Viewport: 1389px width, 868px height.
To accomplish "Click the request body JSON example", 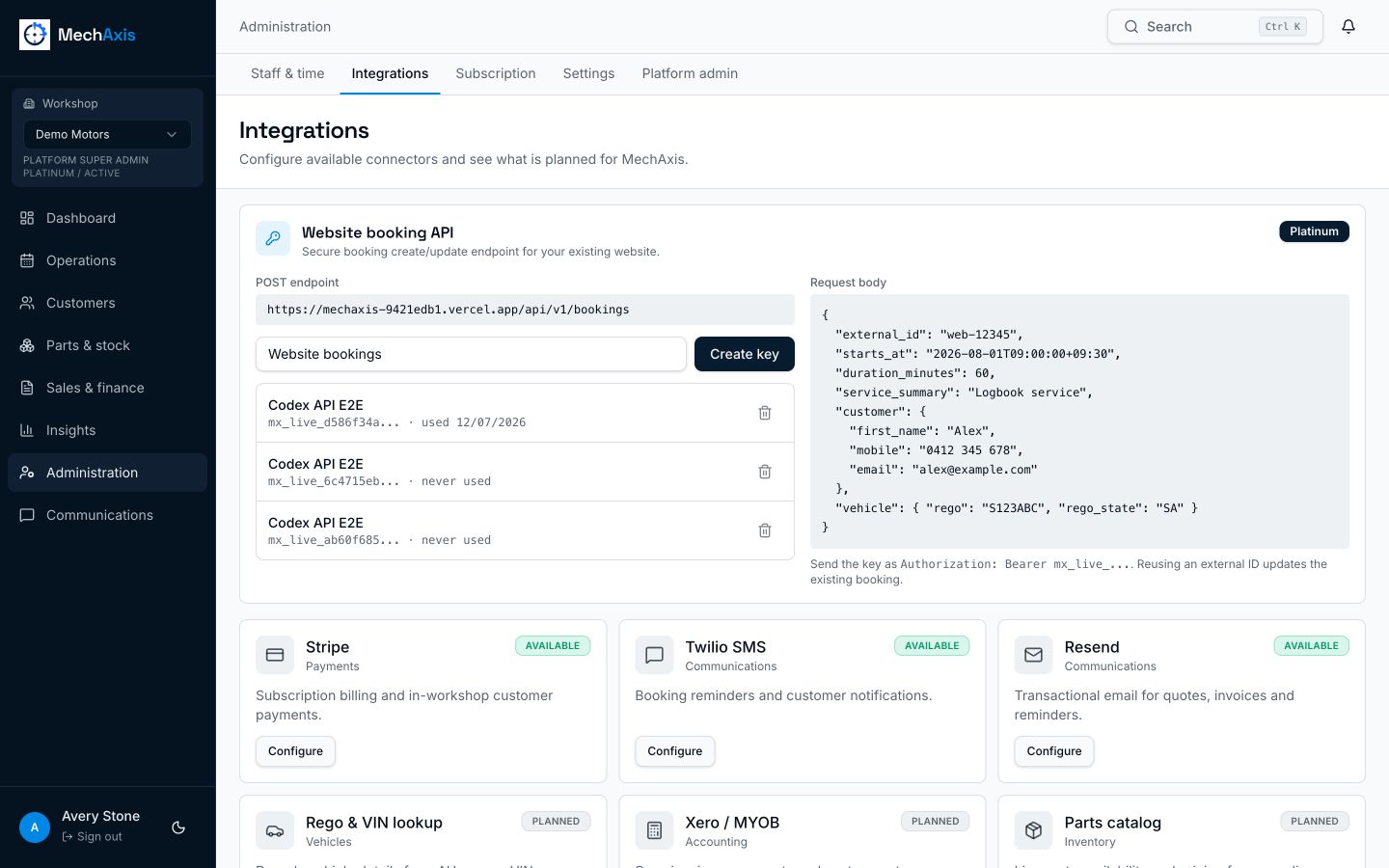I will coord(1079,421).
